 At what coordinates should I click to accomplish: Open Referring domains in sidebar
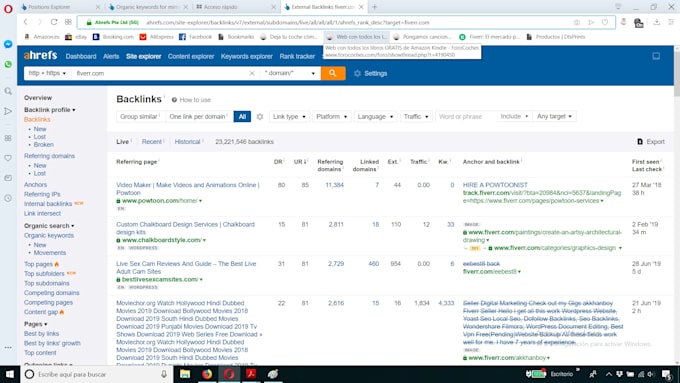[x=49, y=156]
